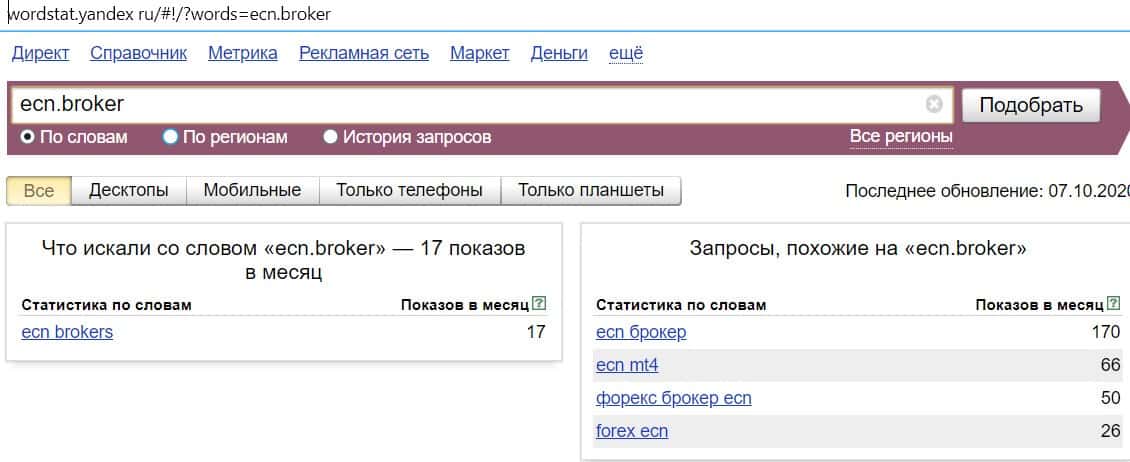Open the форекс брокер ecn link
The image size is (1130, 462).
click(x=674, y=398)
